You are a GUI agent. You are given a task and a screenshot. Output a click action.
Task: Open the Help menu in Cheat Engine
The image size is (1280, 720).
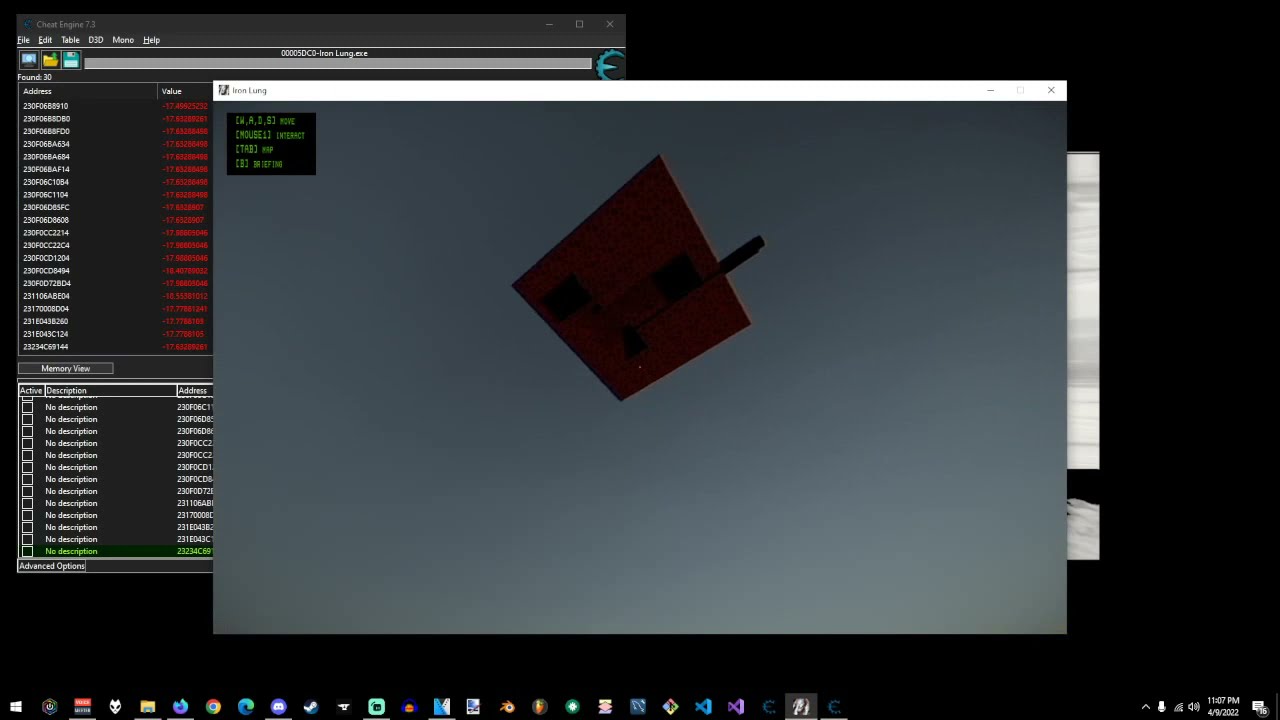[151, 40]
